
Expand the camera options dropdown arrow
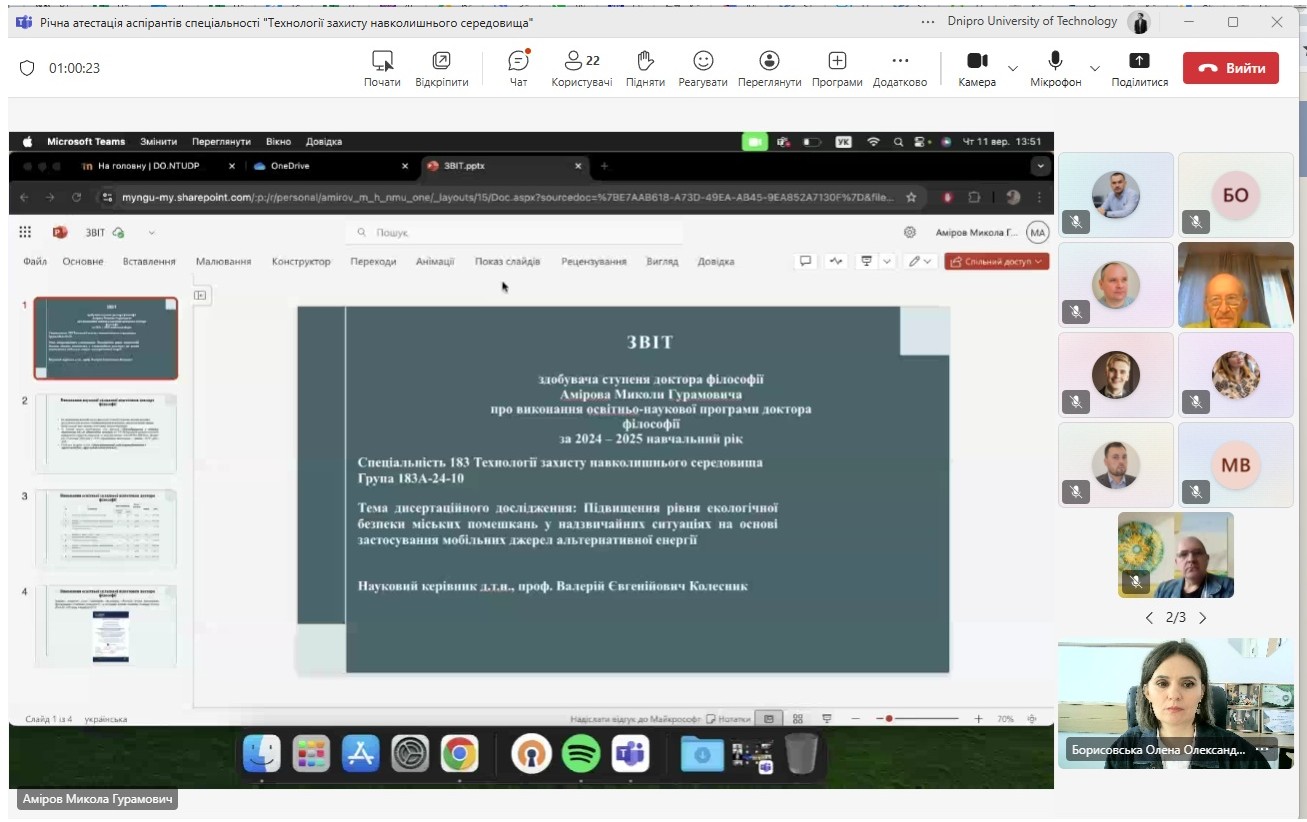(1013, 68)
